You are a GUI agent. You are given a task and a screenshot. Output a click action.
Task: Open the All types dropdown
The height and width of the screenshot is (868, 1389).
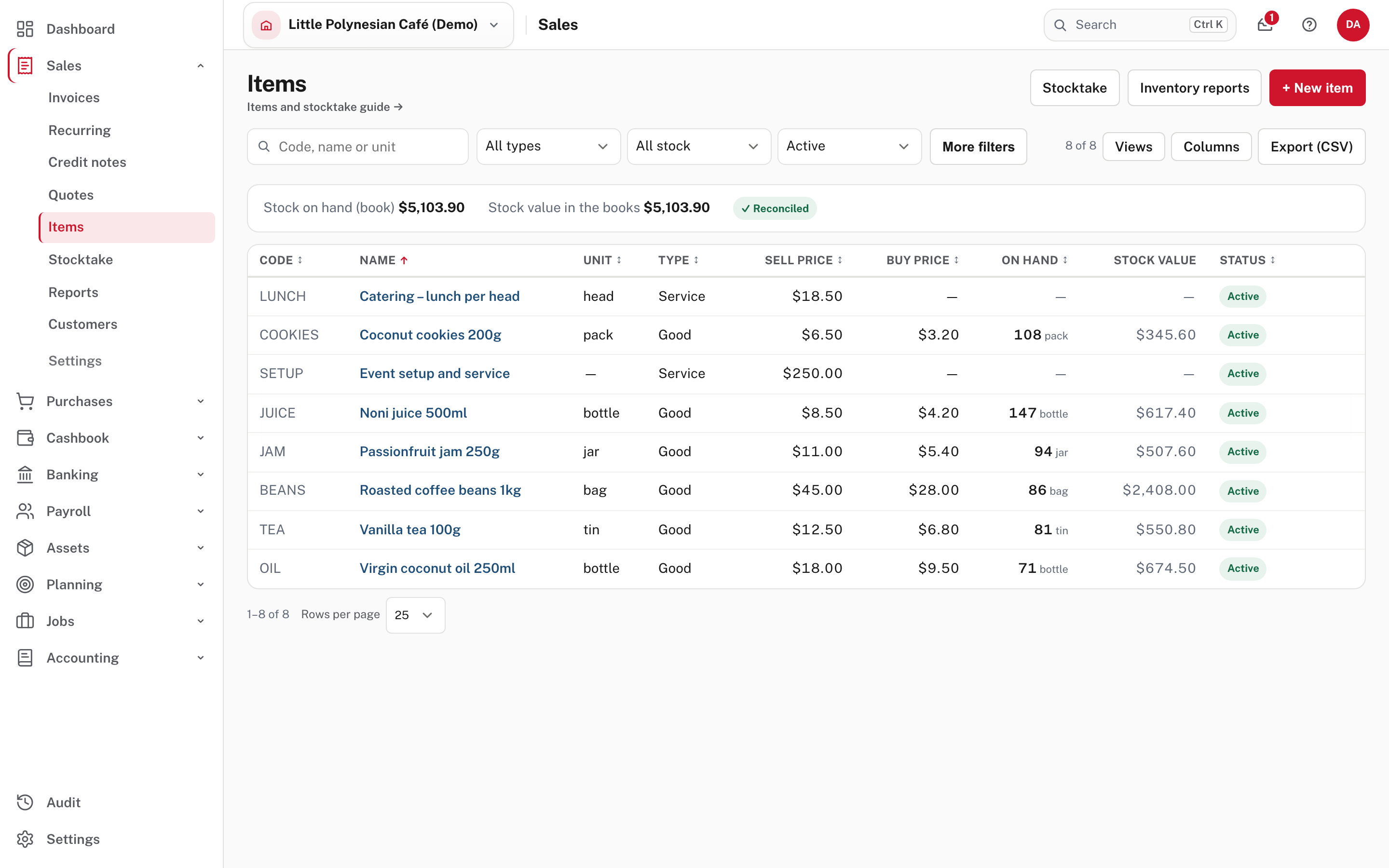548,147
